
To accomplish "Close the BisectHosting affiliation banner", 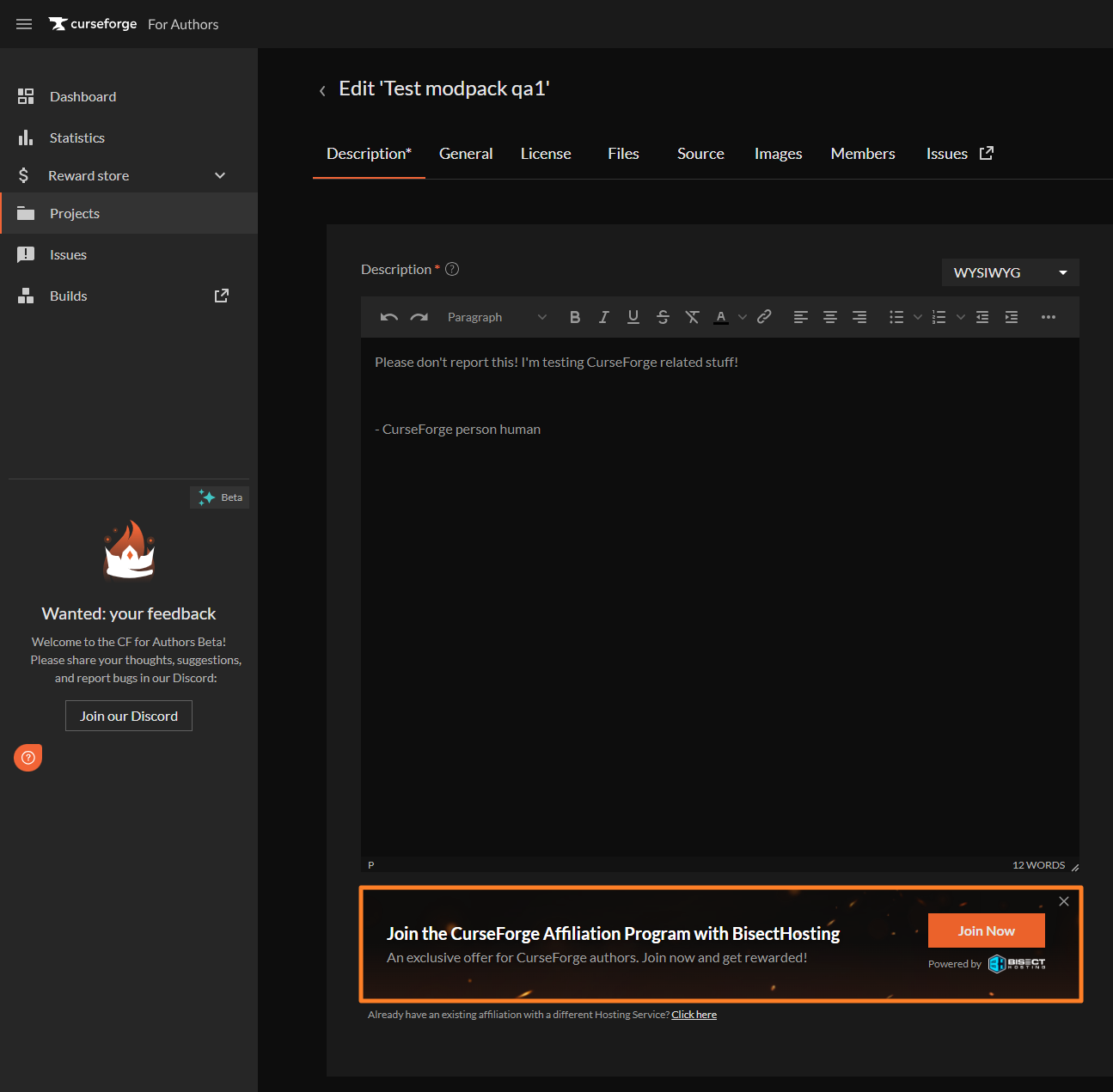I will 1064,901.
